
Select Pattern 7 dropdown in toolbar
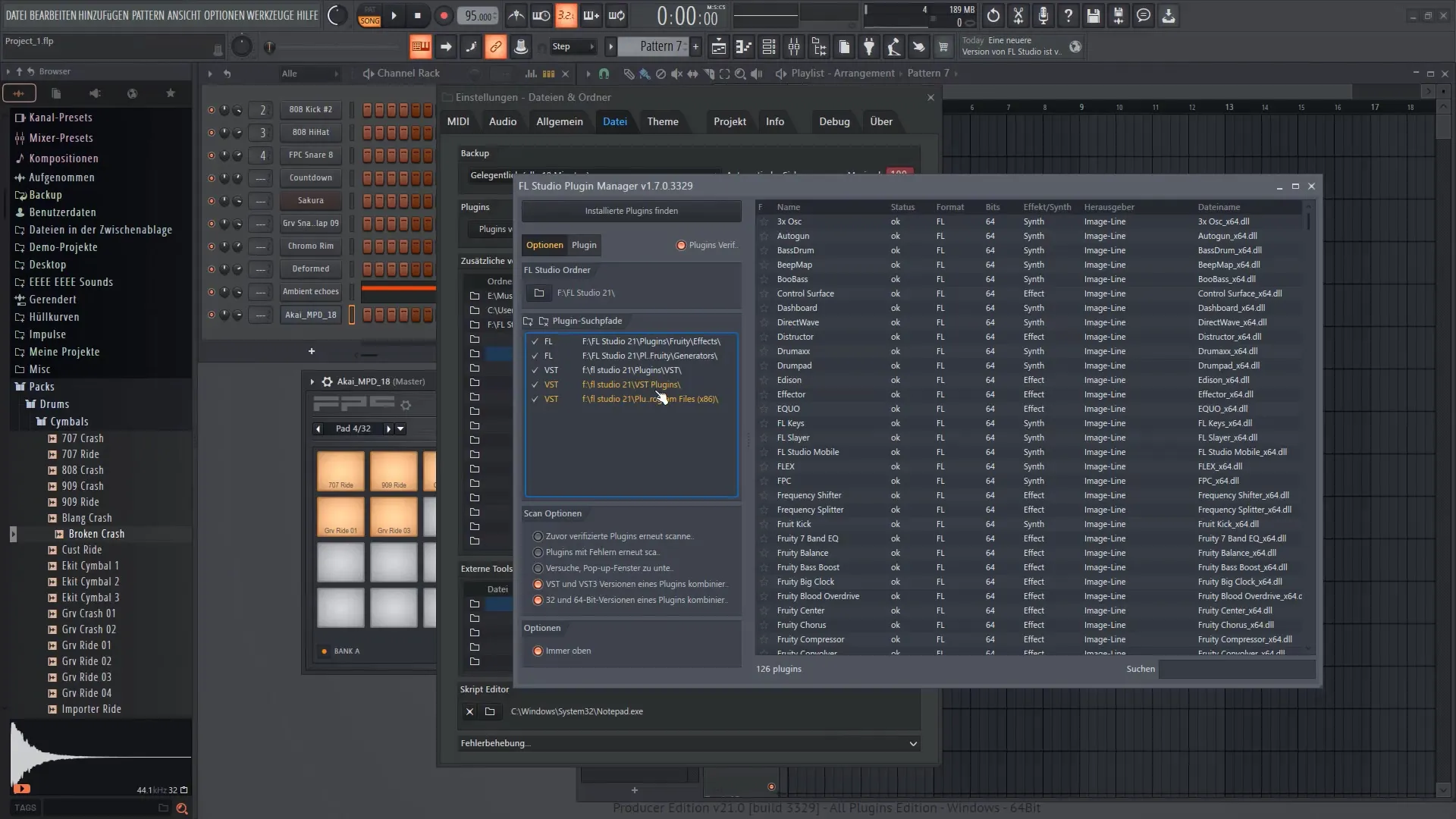coord(660,47)
